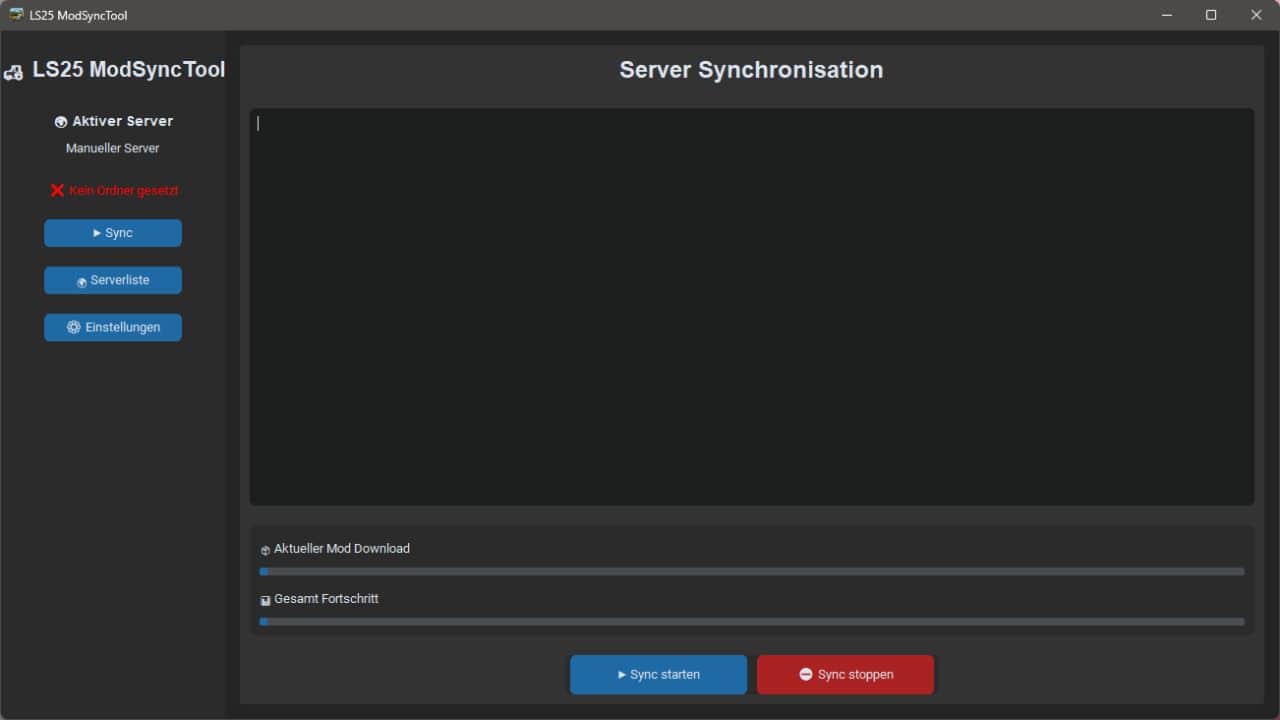The image size is (1280, 720).
Task: Click the Manueller Server label
Action: point(113,148)
